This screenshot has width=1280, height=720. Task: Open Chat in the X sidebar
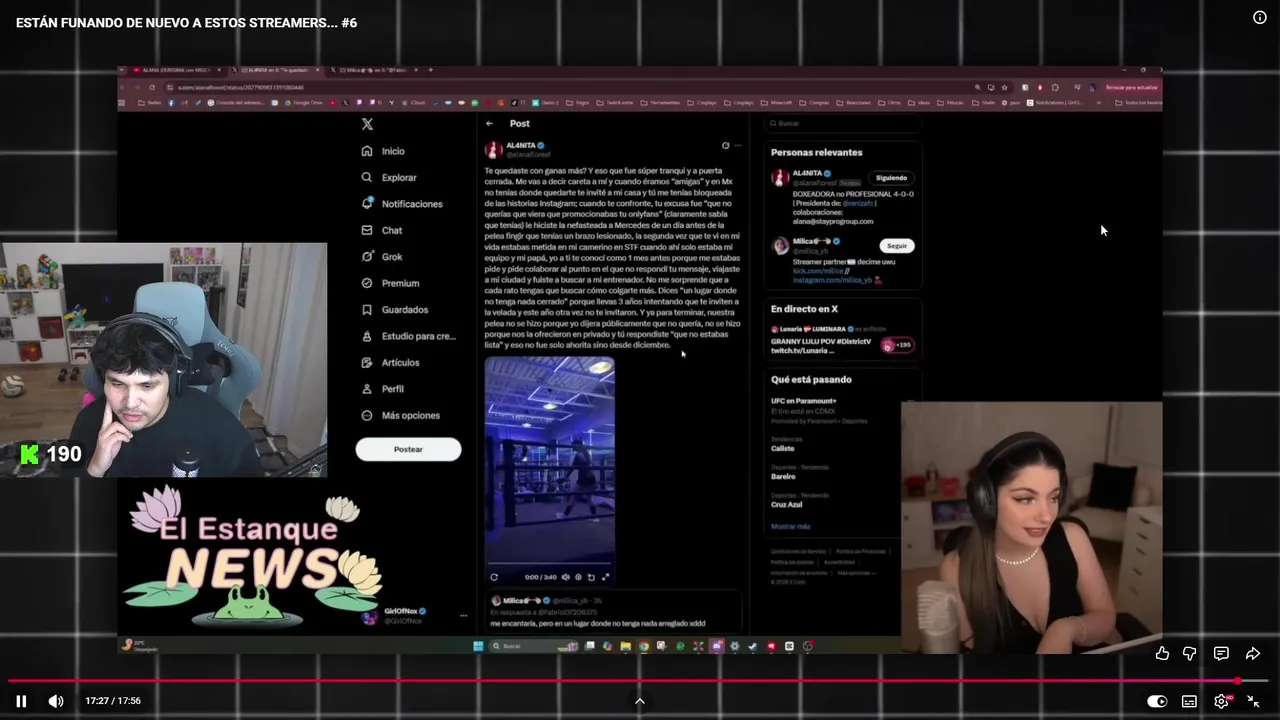[x=382, y=230]
